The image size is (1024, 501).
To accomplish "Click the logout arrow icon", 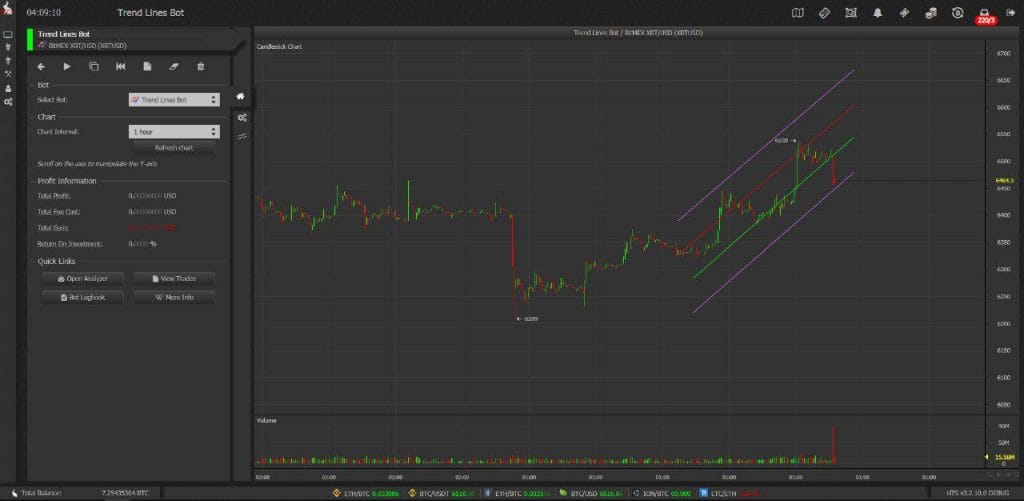I will point(1010,12).
